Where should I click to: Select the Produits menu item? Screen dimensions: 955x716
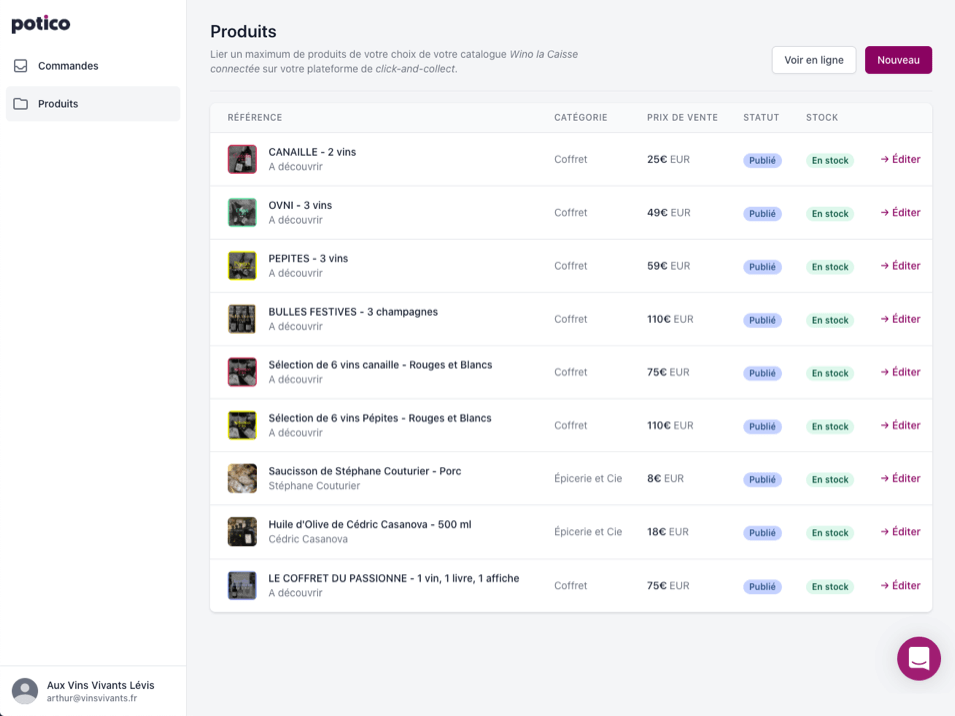point(58,104)
